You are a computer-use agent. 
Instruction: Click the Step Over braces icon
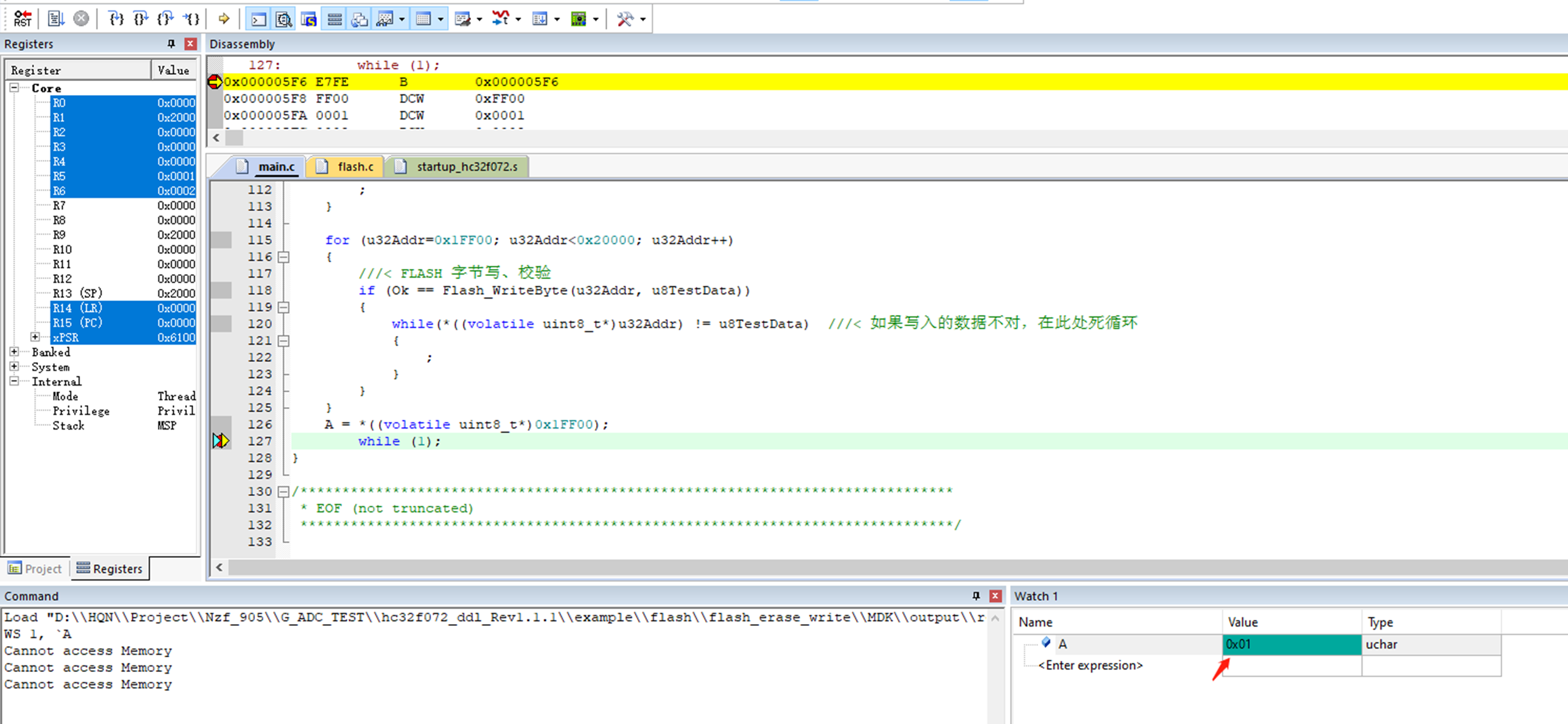[x=140, y=18]
